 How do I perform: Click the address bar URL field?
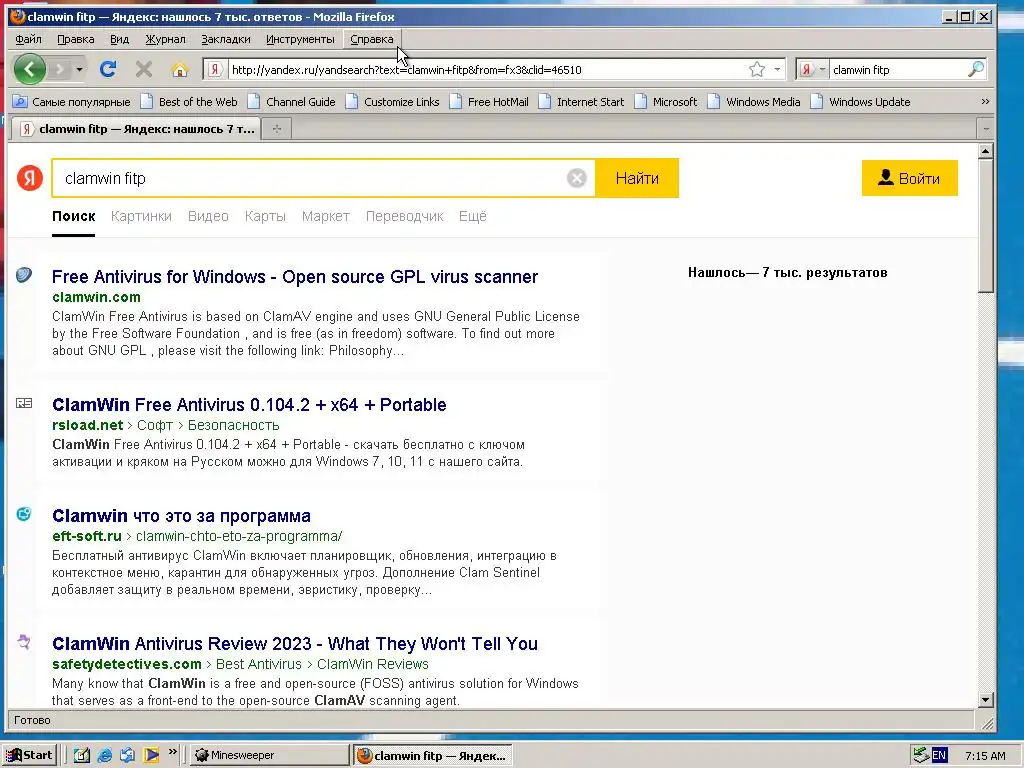pos(487,69)
